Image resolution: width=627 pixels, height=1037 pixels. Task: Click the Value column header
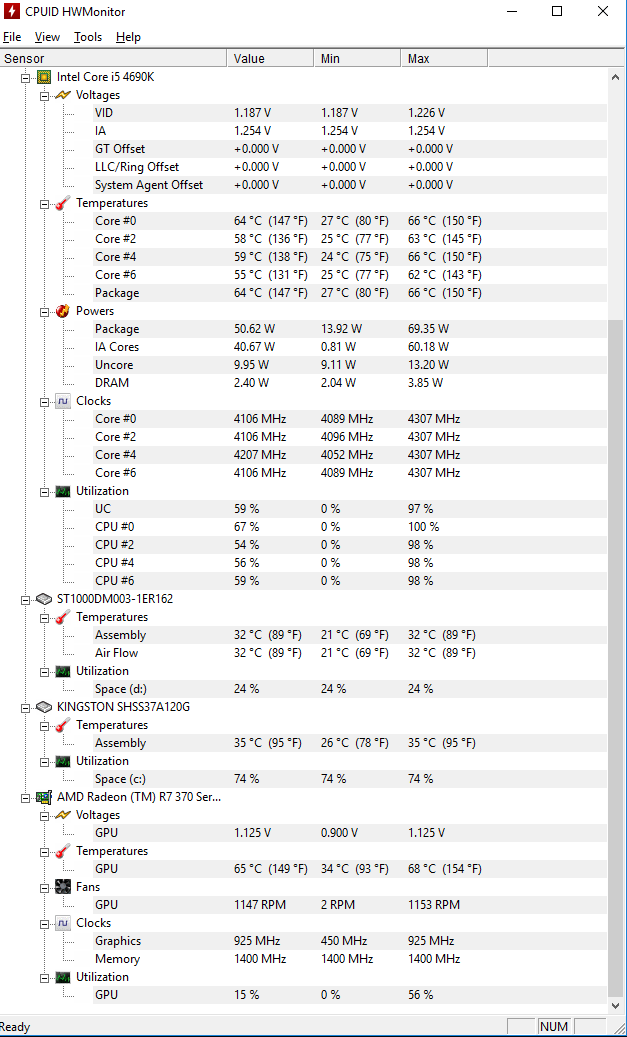pos(271,58)
